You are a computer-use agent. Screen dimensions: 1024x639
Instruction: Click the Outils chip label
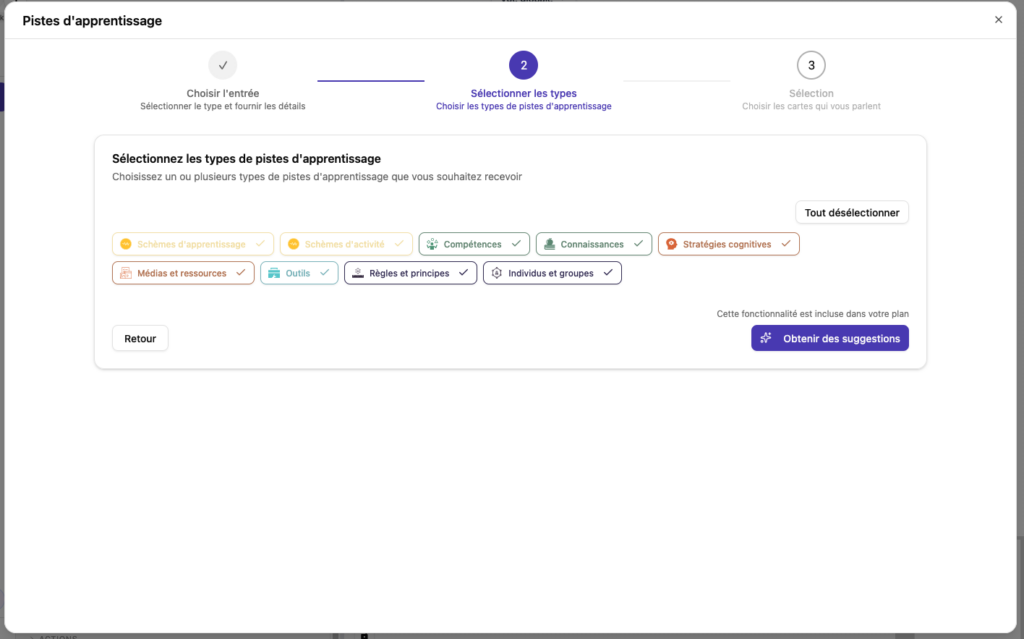(298, 273)
